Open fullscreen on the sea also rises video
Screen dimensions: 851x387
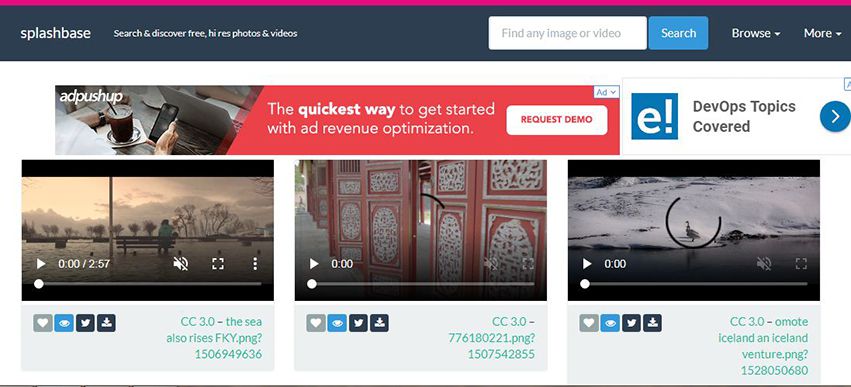pos(218,264)
